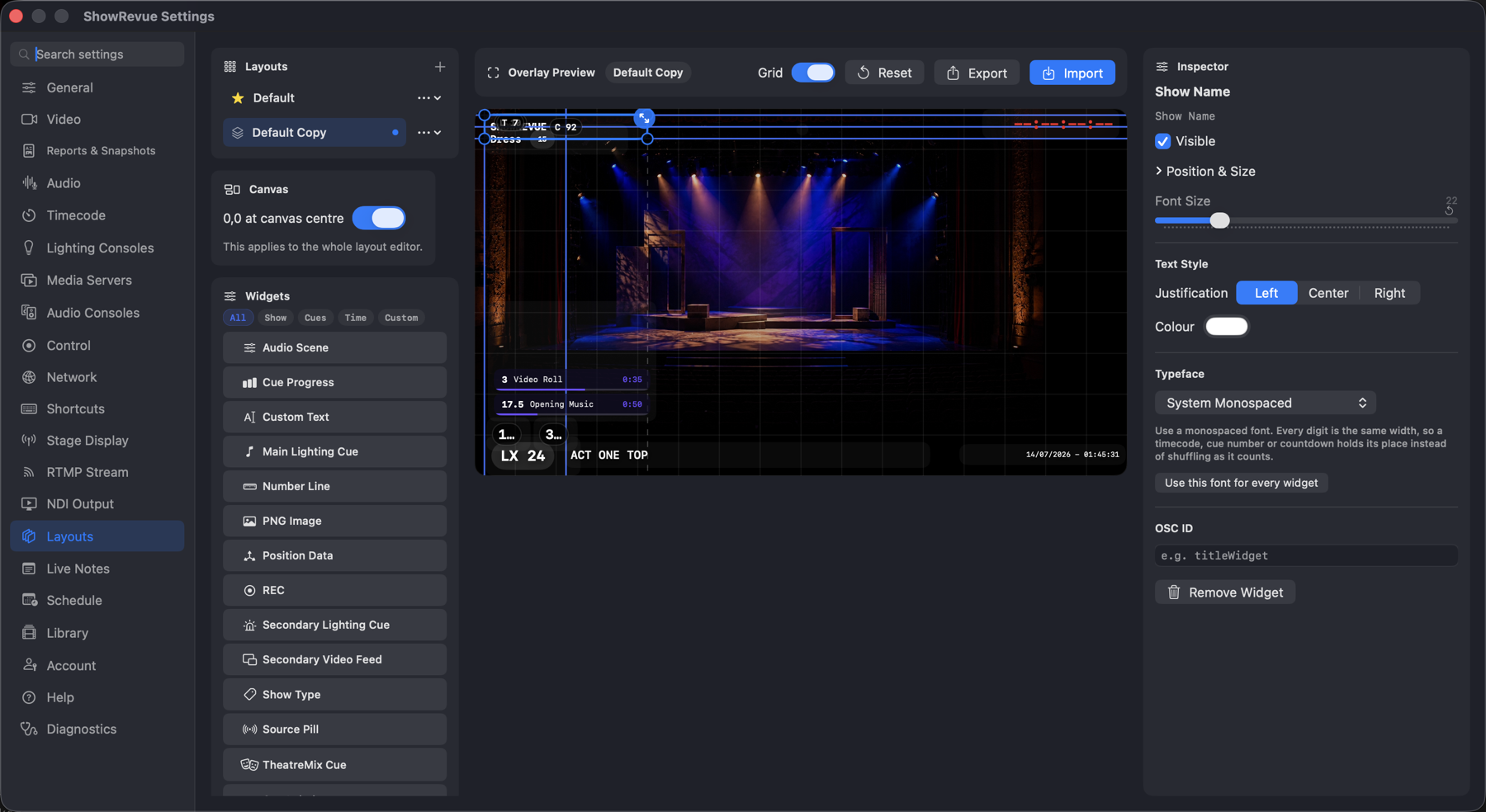Add the Source Pill widget

(x=334, y=729)
